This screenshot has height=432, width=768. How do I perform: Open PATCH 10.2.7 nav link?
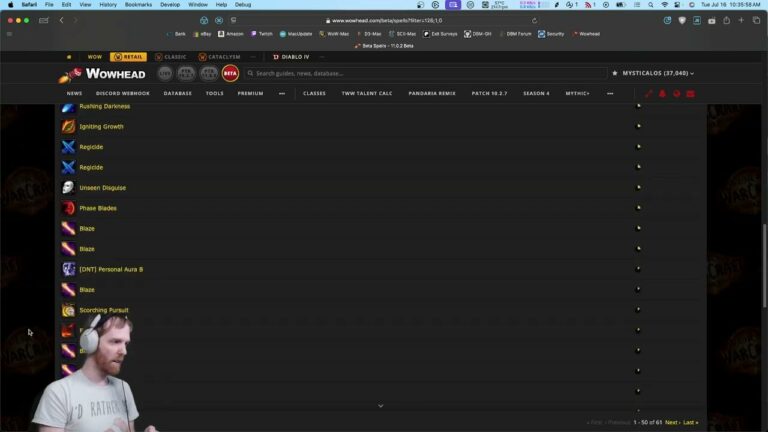[x=489, y=93]
